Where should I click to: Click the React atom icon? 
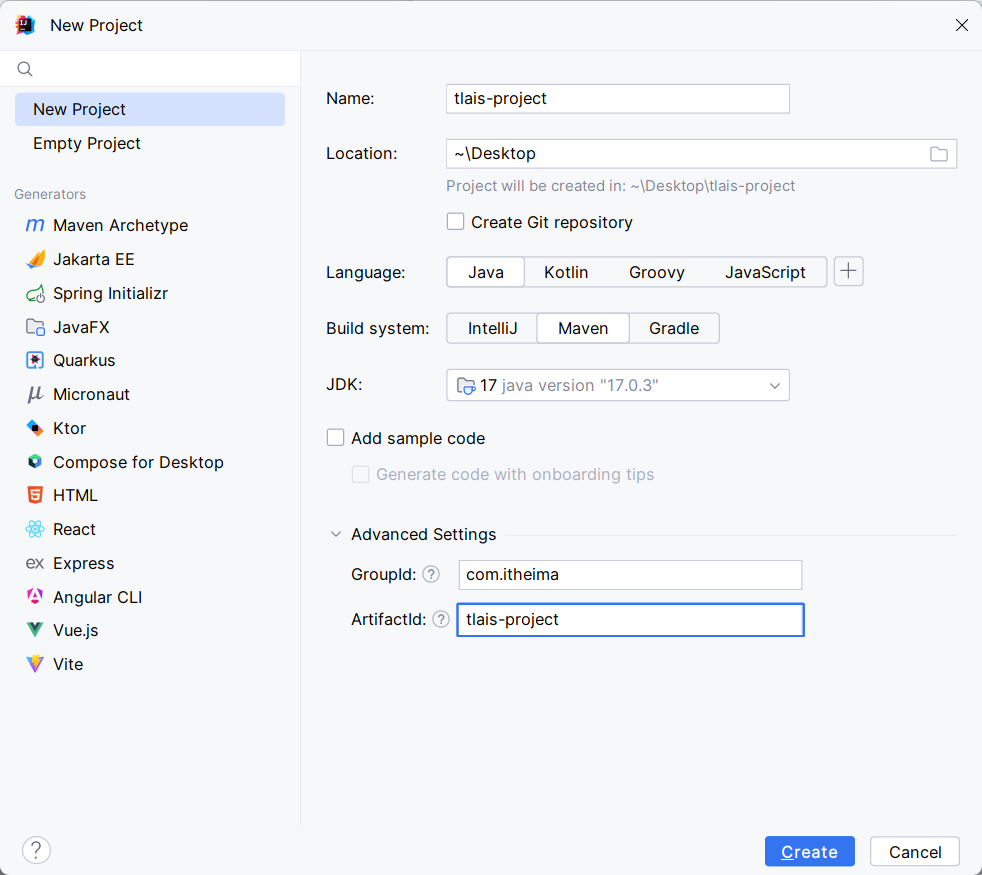[x=35, y=529]
